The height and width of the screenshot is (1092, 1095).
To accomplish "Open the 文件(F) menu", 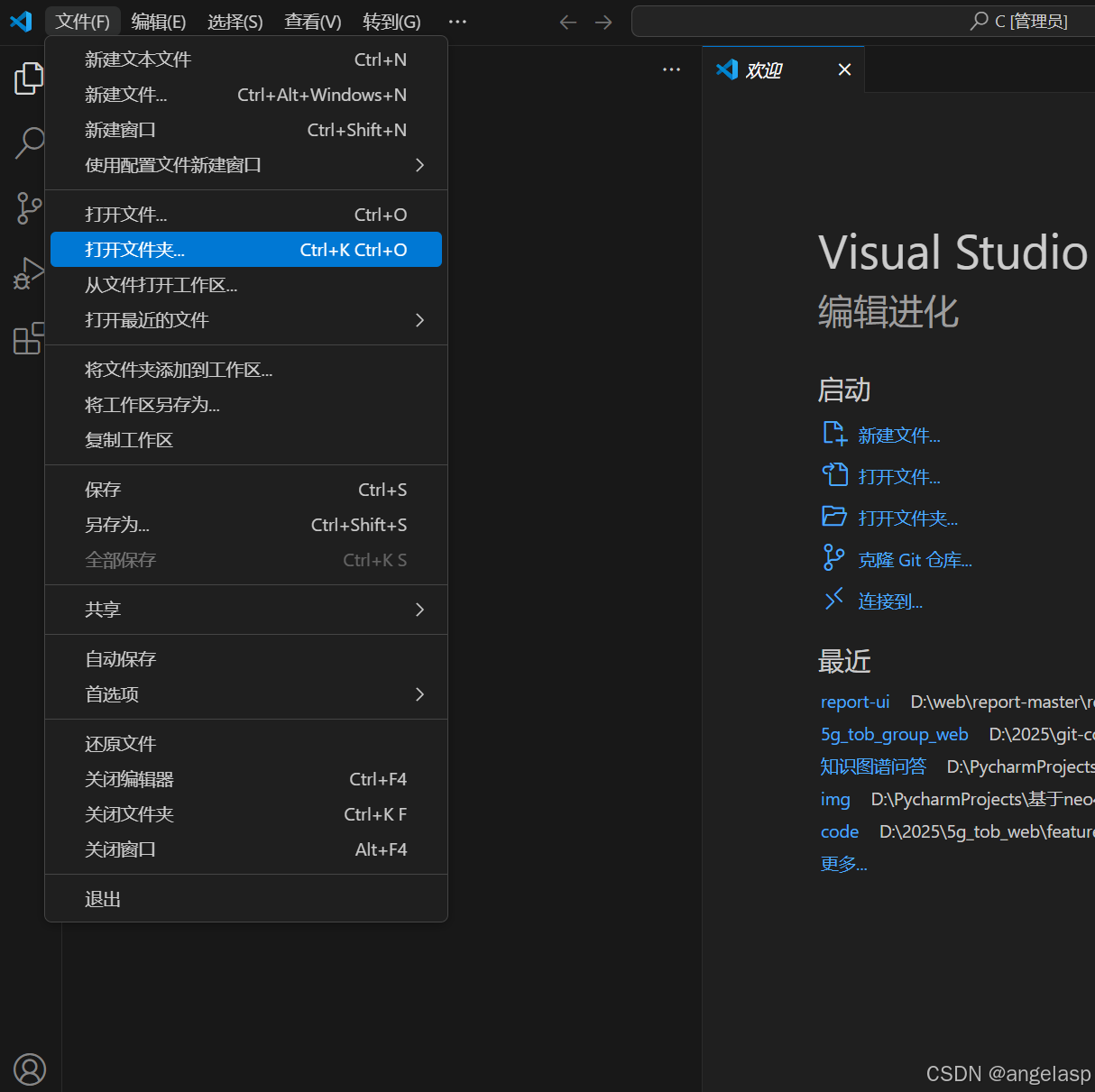I will point(82,22).
